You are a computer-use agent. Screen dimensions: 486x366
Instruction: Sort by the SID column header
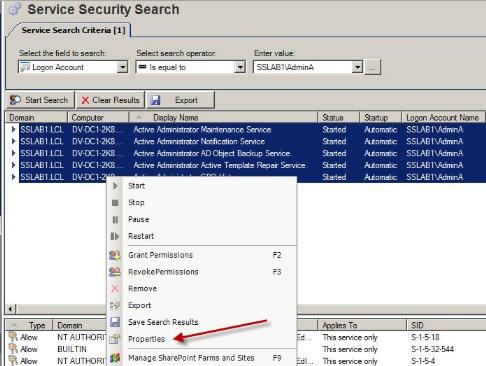(446, 325)
